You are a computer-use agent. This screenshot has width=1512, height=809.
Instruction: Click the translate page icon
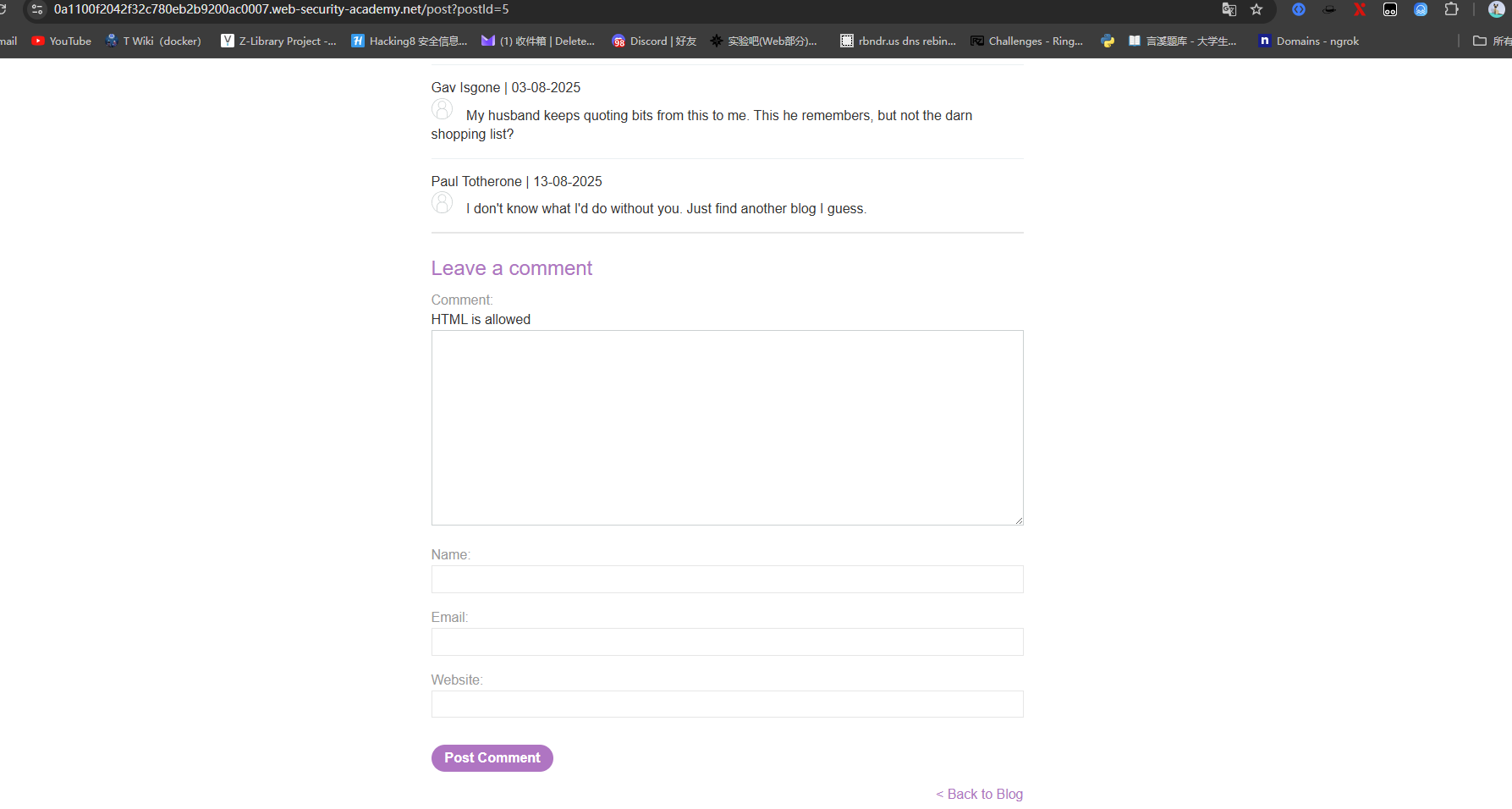[1229, 9]
